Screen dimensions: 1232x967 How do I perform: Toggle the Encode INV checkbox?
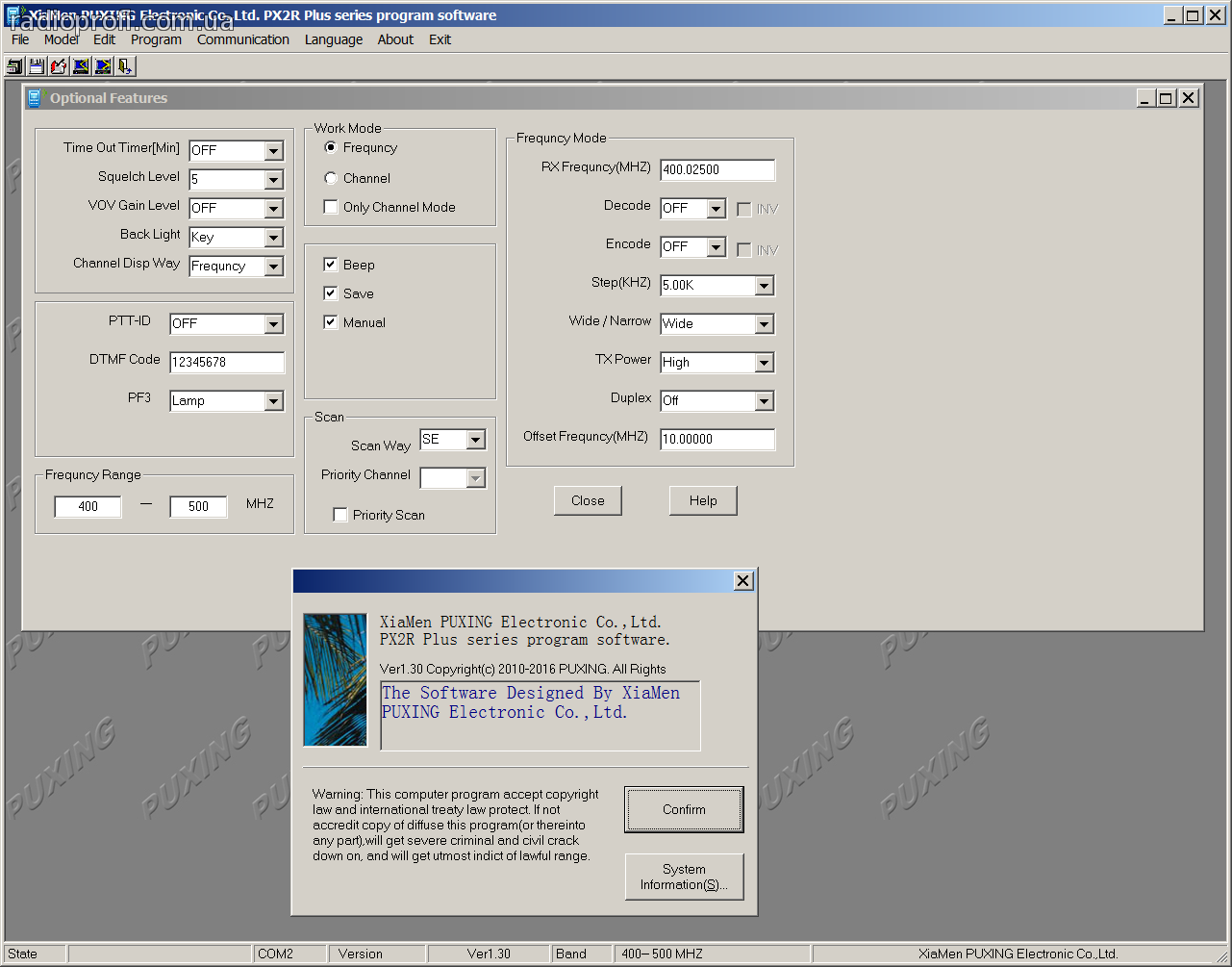744,249
